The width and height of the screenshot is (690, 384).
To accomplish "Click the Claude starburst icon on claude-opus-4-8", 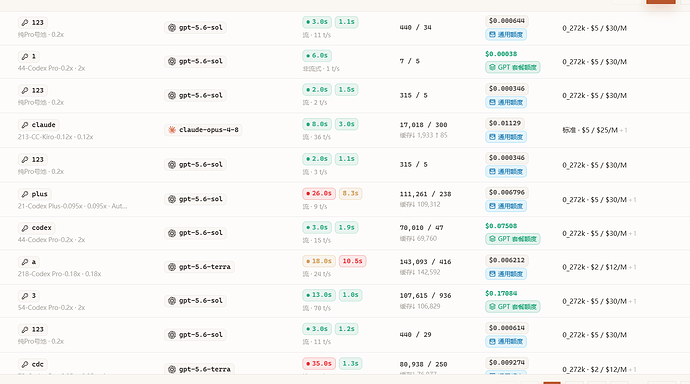I will (172, 130).
